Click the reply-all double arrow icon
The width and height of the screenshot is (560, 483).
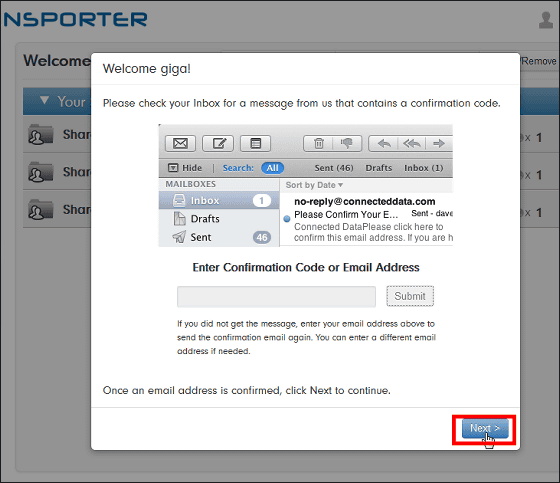click(411, 144)
